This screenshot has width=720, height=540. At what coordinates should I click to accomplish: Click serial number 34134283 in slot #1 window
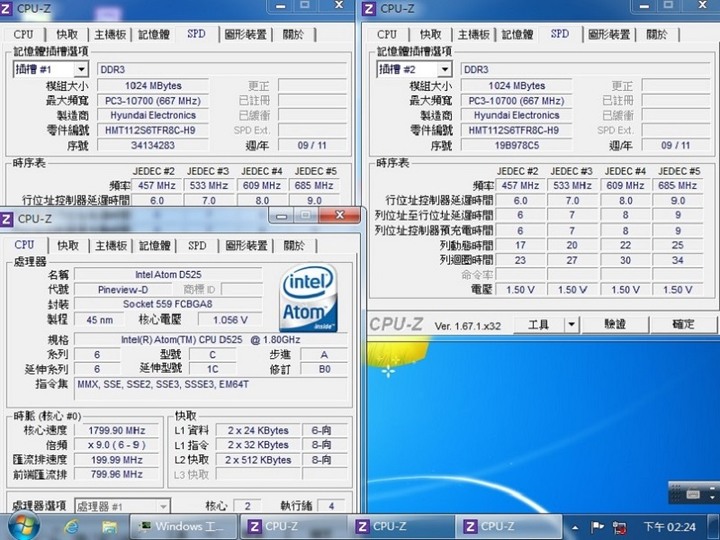(x=153, y=146)
